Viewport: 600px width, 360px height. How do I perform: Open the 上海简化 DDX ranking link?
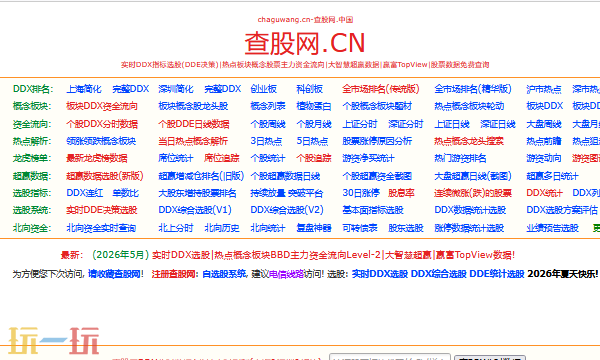84,89
